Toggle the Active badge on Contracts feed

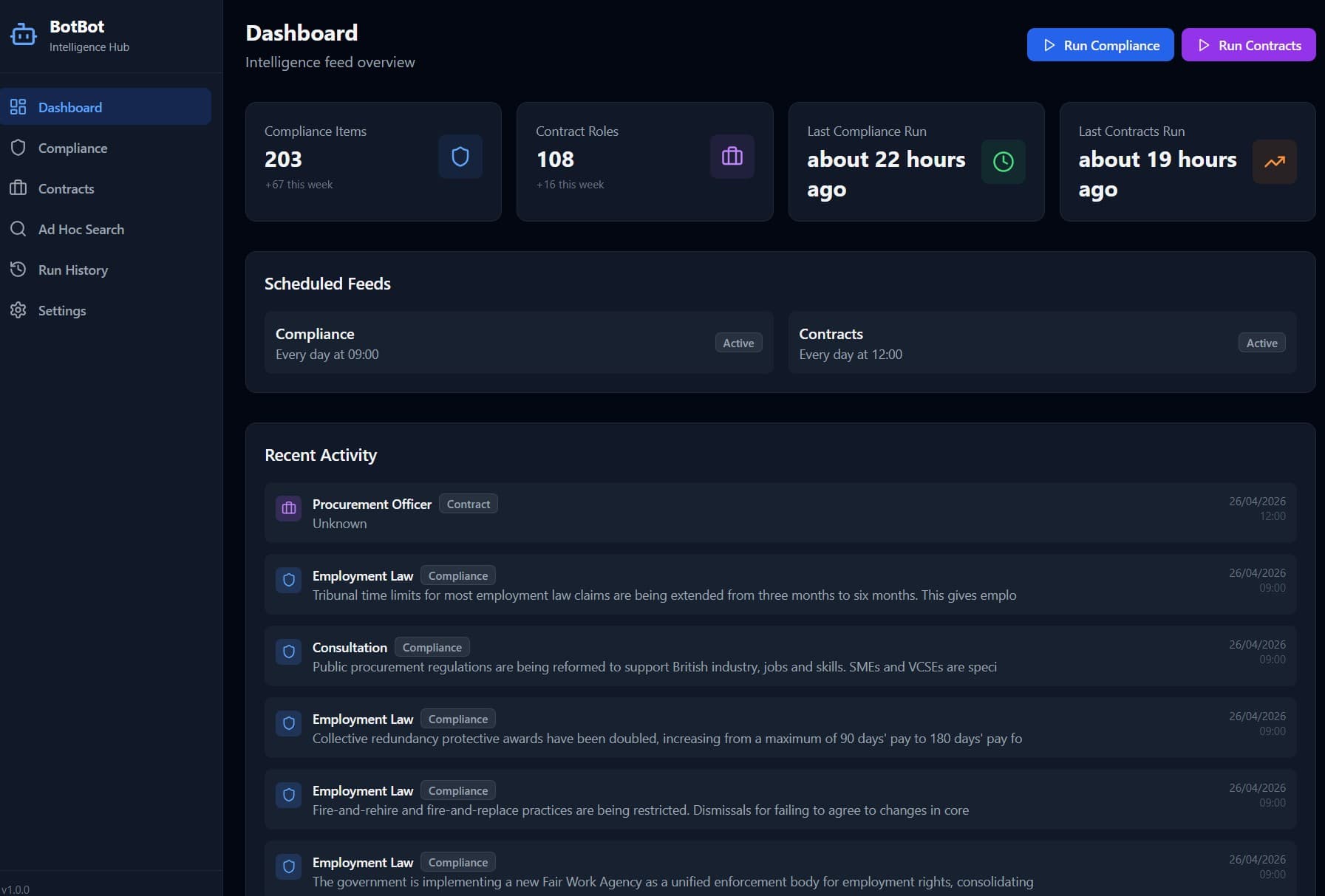1261,343
